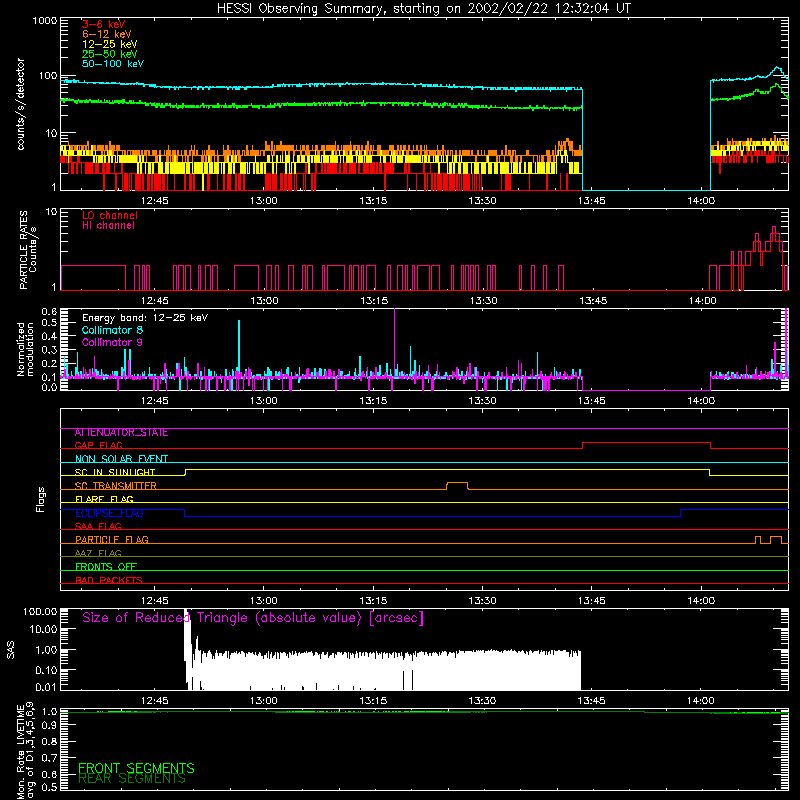Click the 'REAR SEGMENTS' legend label
800x800 pixels.
[132, 779]
